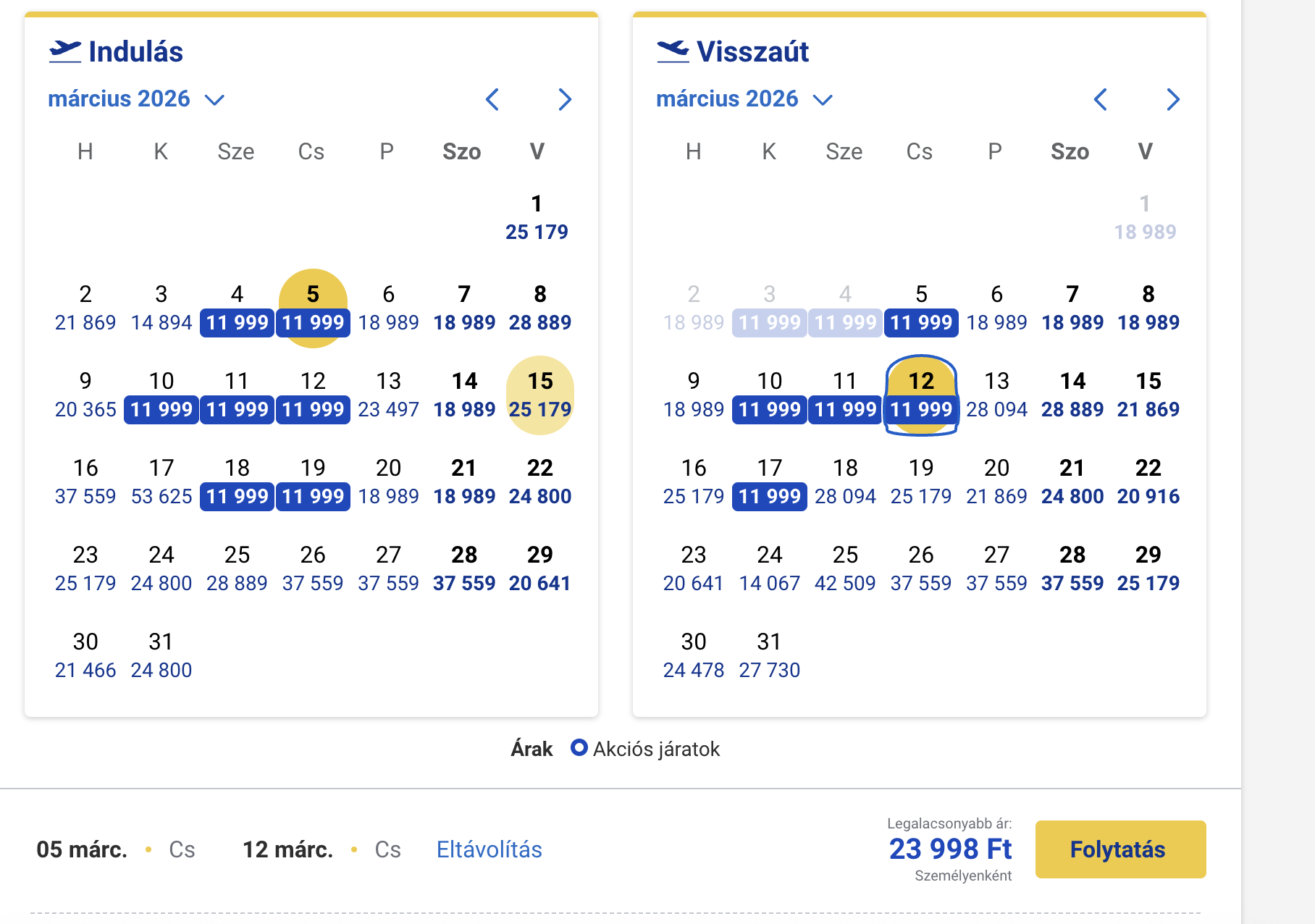Select March 24 return priced 14 067
The width and height of the screenshot is (1315, 924).
(770, 569)
